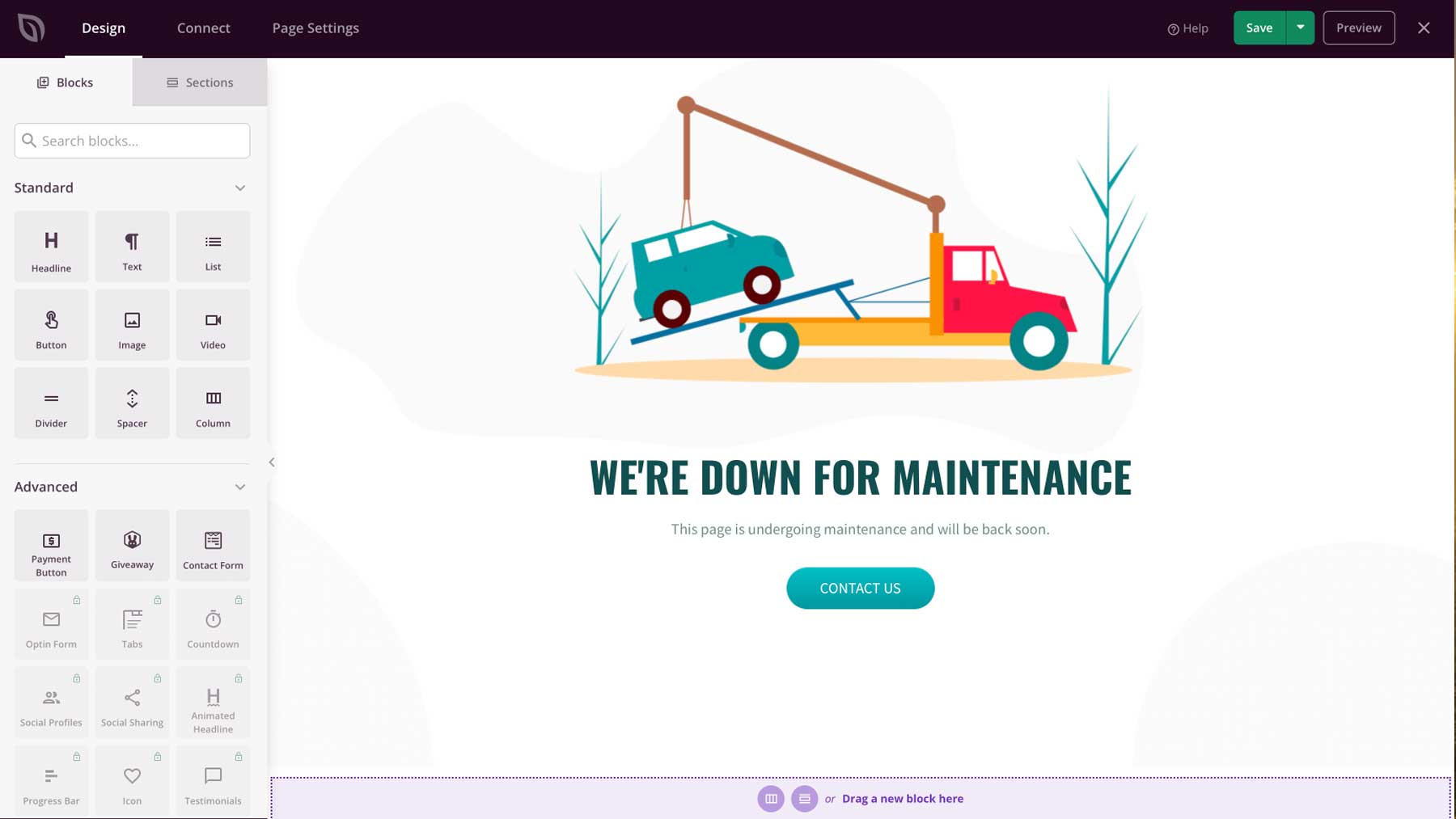Click the Preview button
The image size is (1456, 819).
pyautogui.click(x=1358, y=27)
